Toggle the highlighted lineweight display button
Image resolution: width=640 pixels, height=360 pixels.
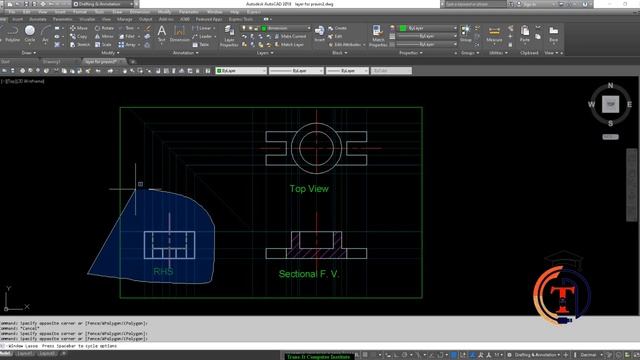[454, 355]
